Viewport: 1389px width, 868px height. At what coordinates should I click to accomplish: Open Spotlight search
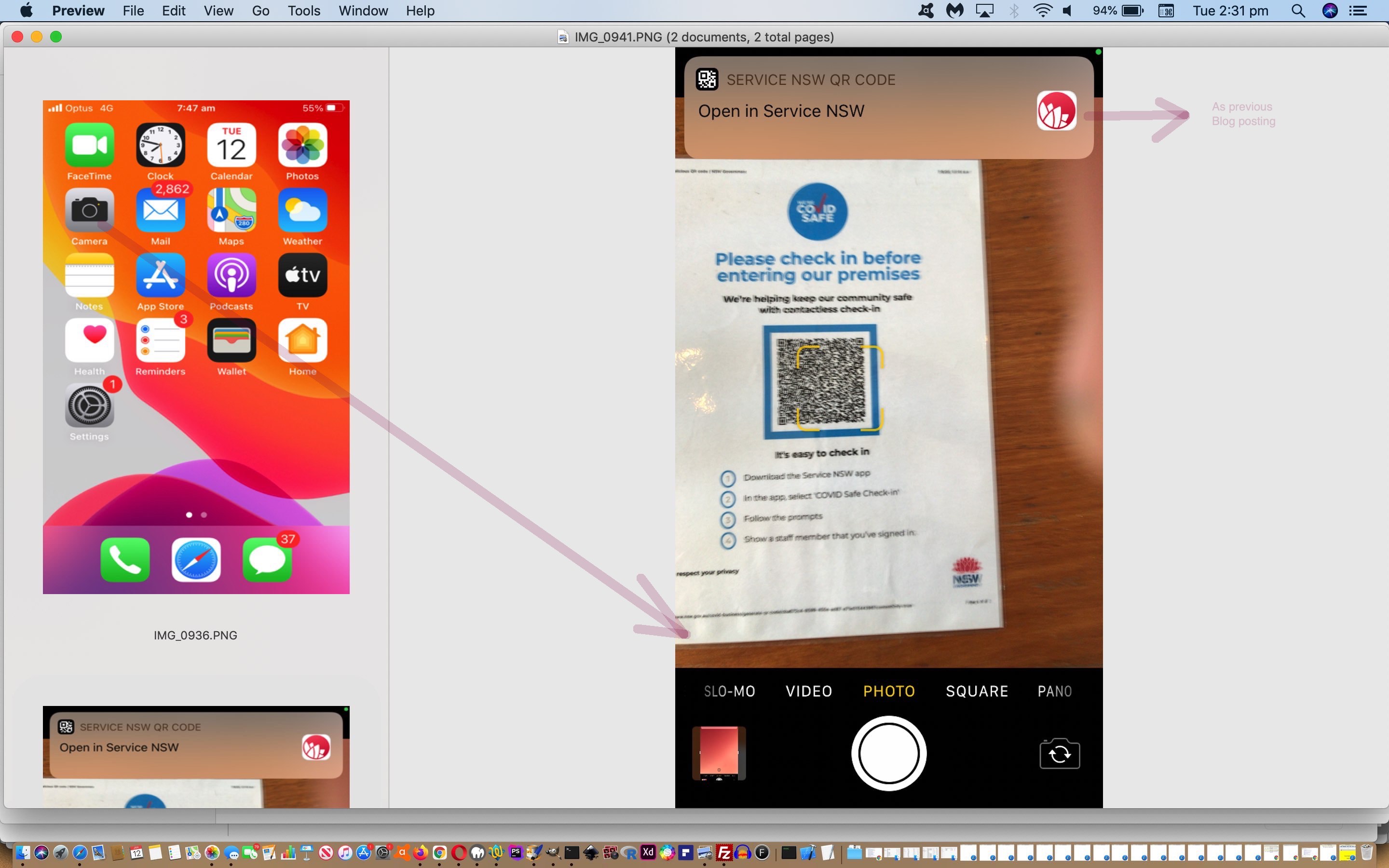point(1298,10)
